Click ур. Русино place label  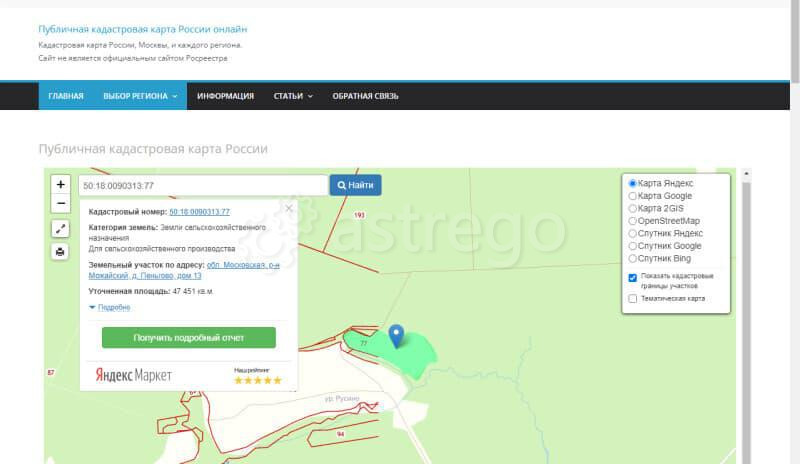[342, 398]
